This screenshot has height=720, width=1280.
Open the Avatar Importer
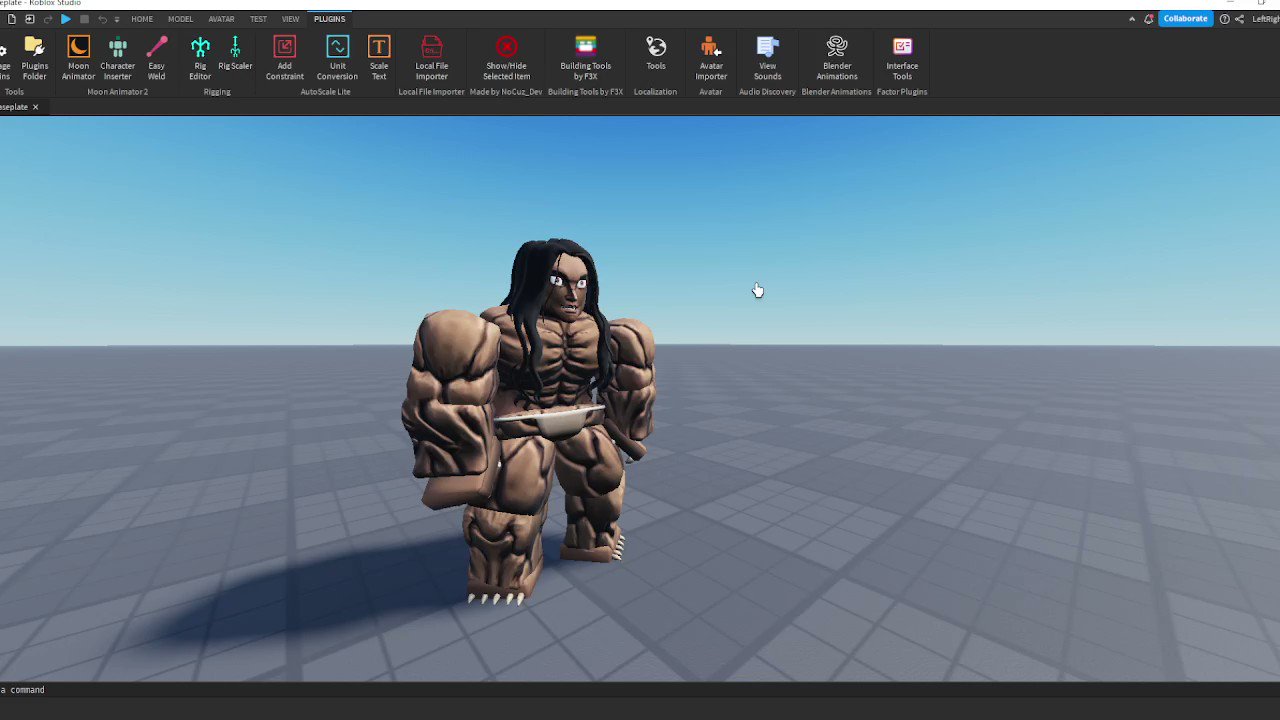click(711, 58)
